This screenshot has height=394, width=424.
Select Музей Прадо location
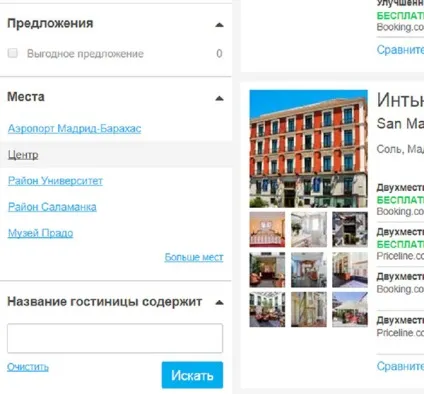40,233
